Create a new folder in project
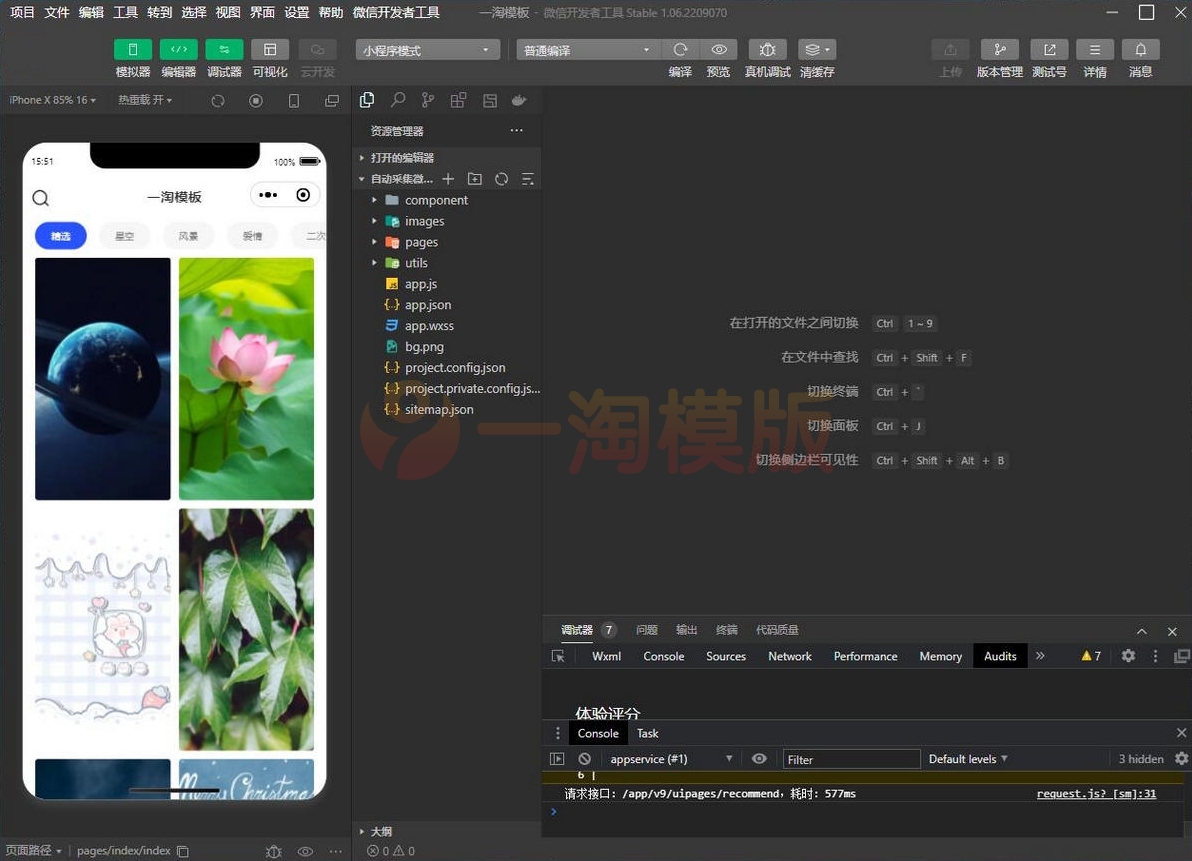 (475, 179)
